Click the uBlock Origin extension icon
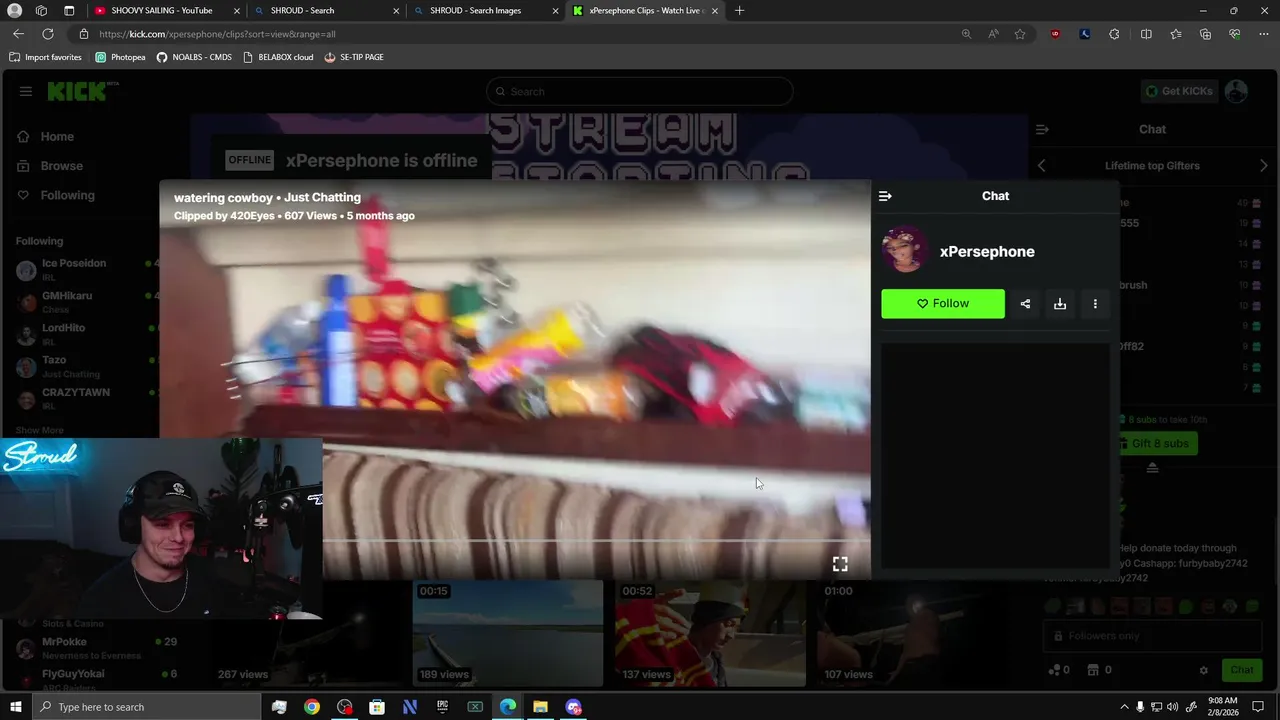The image size is (1280, 720). [1055, 34]
